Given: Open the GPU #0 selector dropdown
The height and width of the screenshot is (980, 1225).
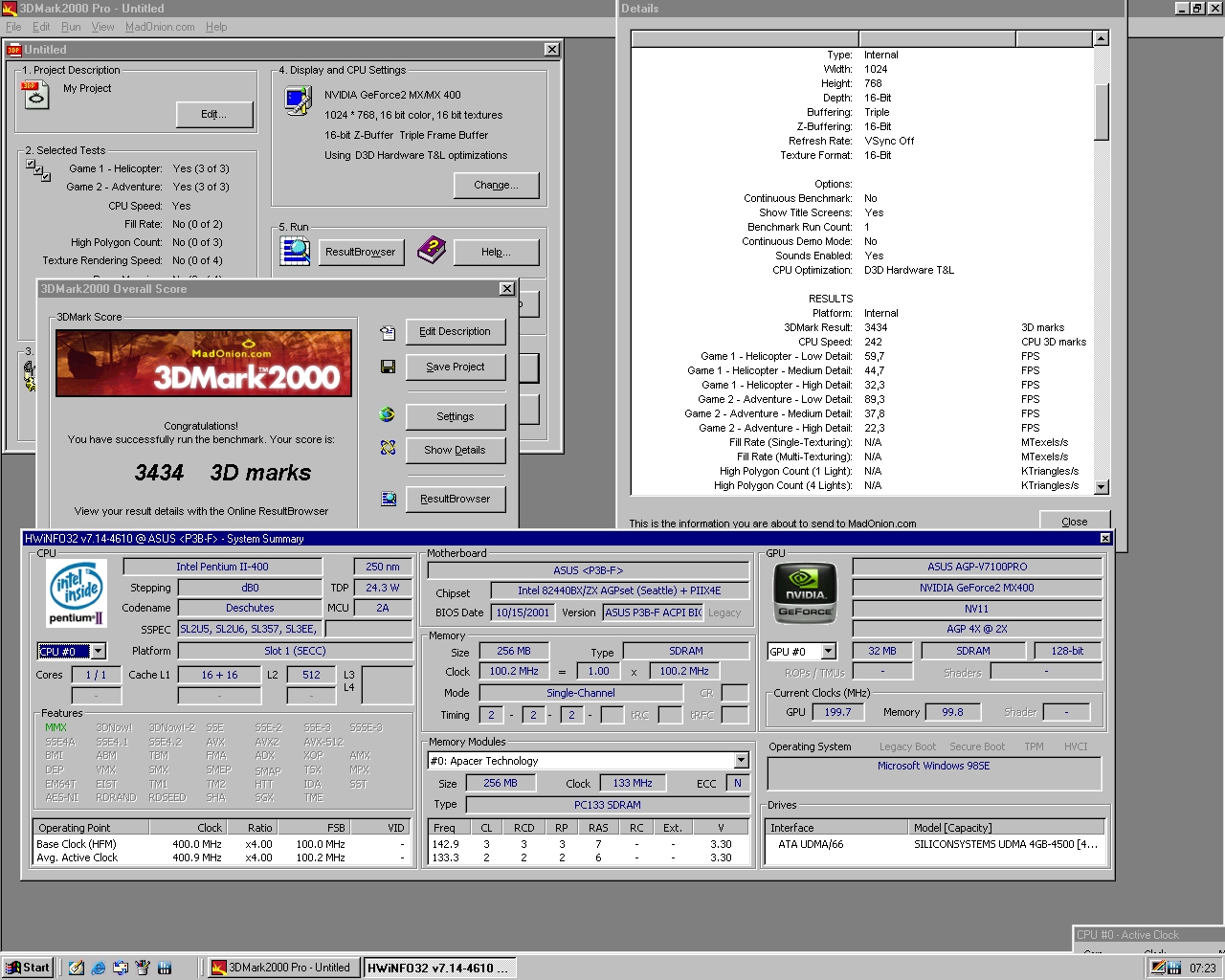Looking at the screenshot, I should (x=829, y=652).
